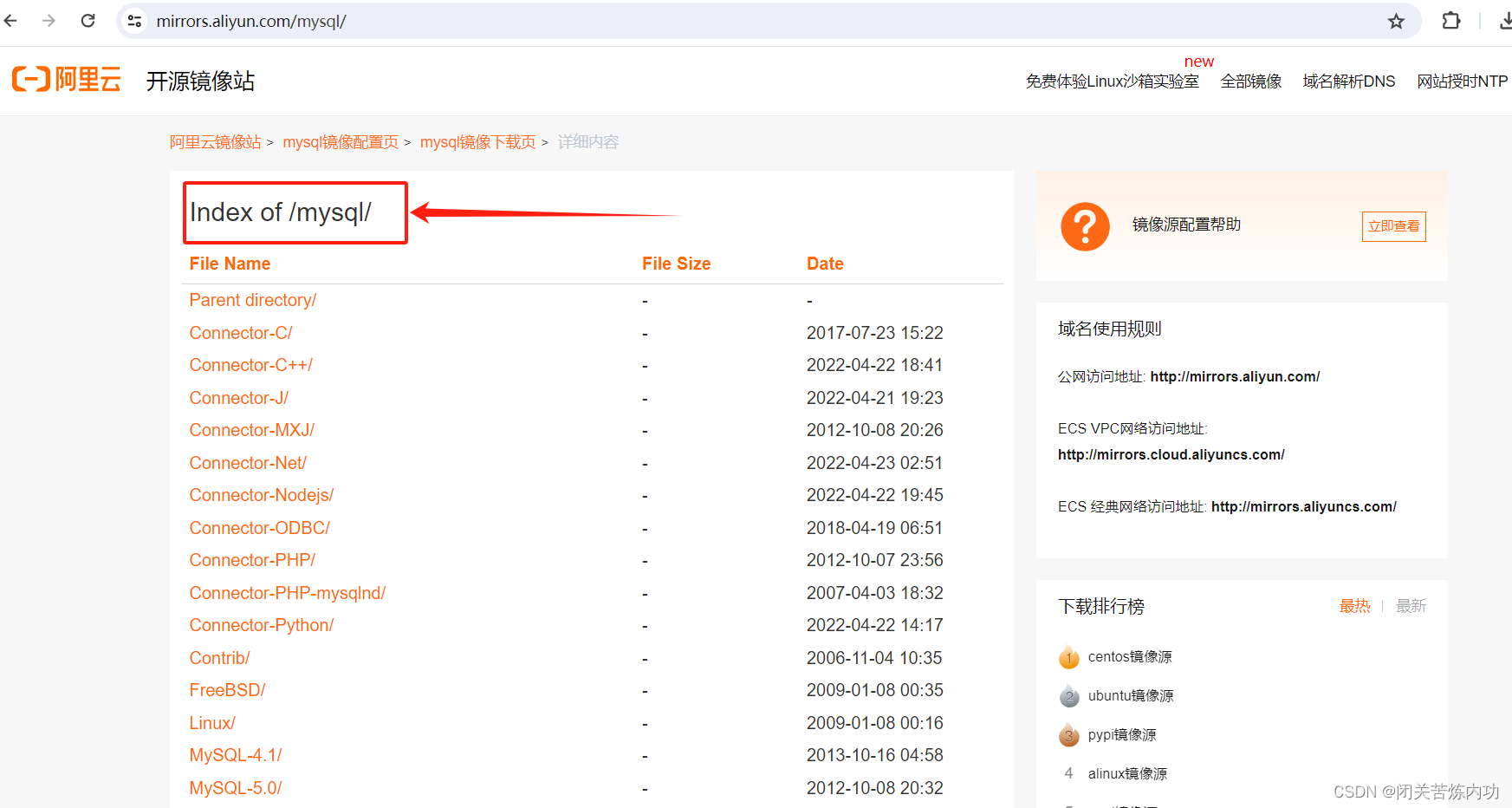This screenshot has height=808, width=1512.
Task: Open MySQL-5.0/ folder
Action: tap(236, 788)
